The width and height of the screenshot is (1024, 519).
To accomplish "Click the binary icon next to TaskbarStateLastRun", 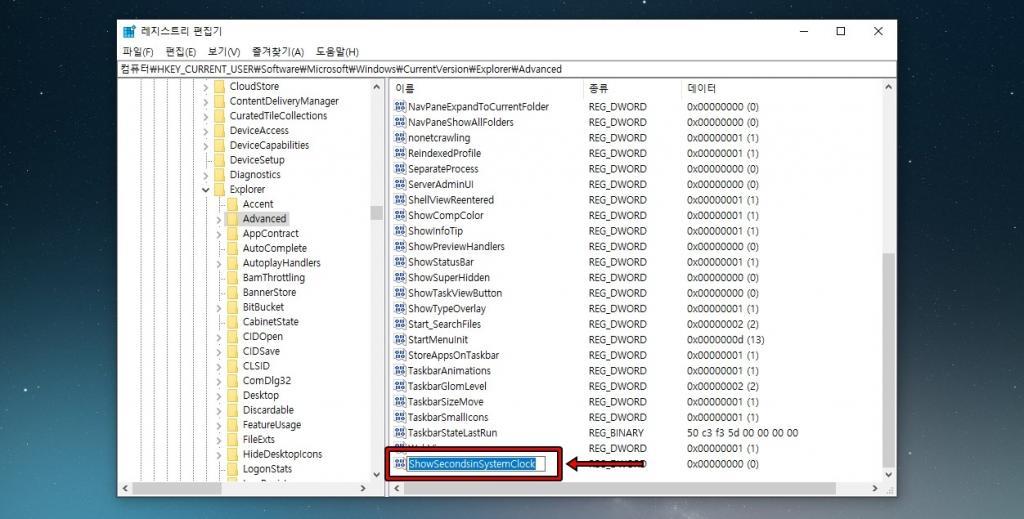I will coord(400,433).
